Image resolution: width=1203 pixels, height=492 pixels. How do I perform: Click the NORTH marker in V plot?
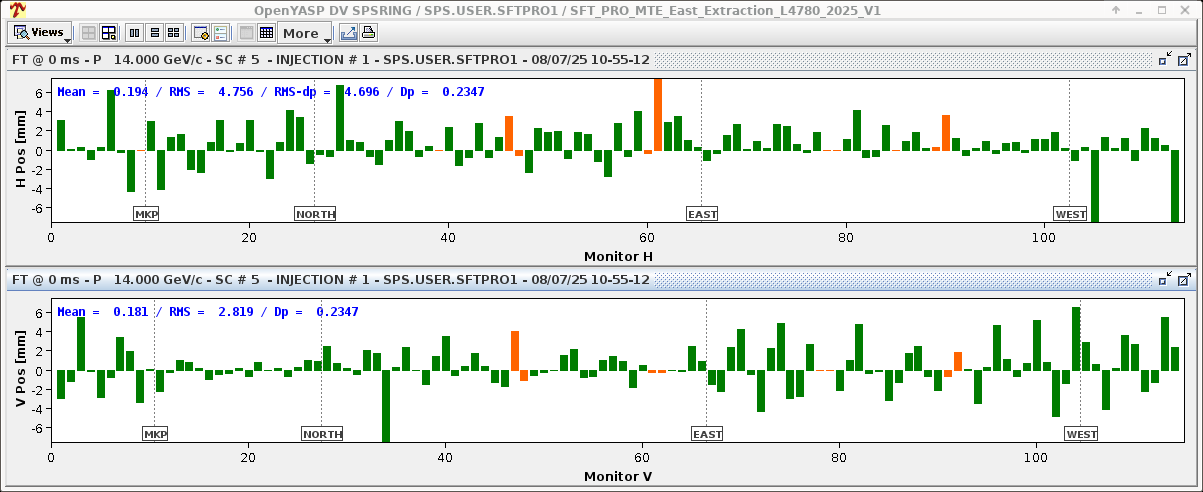(322, 434)
